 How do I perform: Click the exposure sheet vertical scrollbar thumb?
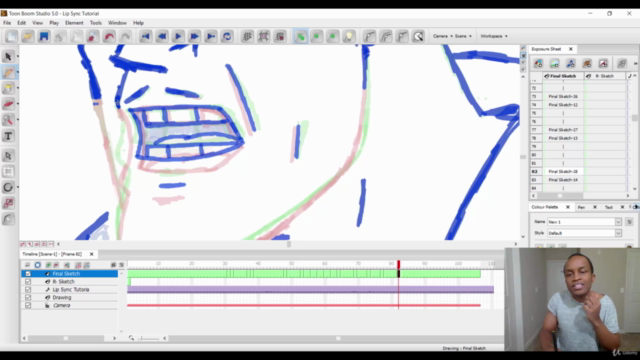tap(635, 118)
